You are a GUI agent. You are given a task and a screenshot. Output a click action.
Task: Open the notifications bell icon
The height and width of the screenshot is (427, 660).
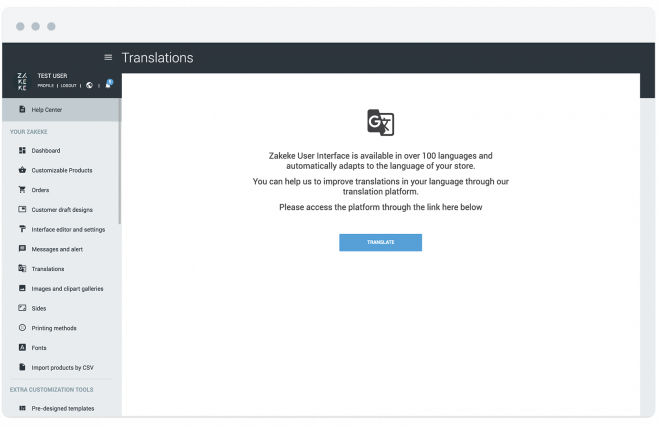click(x=109, y=84)
